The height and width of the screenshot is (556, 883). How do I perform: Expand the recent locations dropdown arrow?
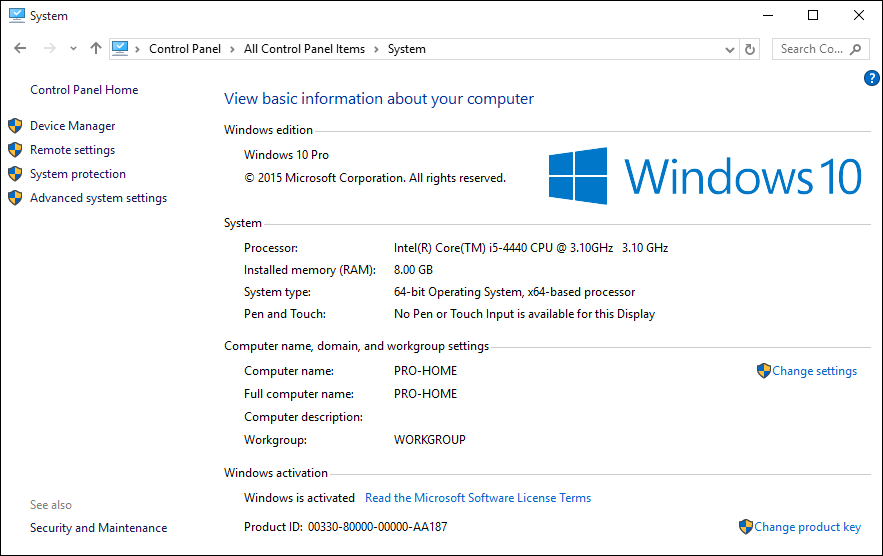tap(73, 49)
